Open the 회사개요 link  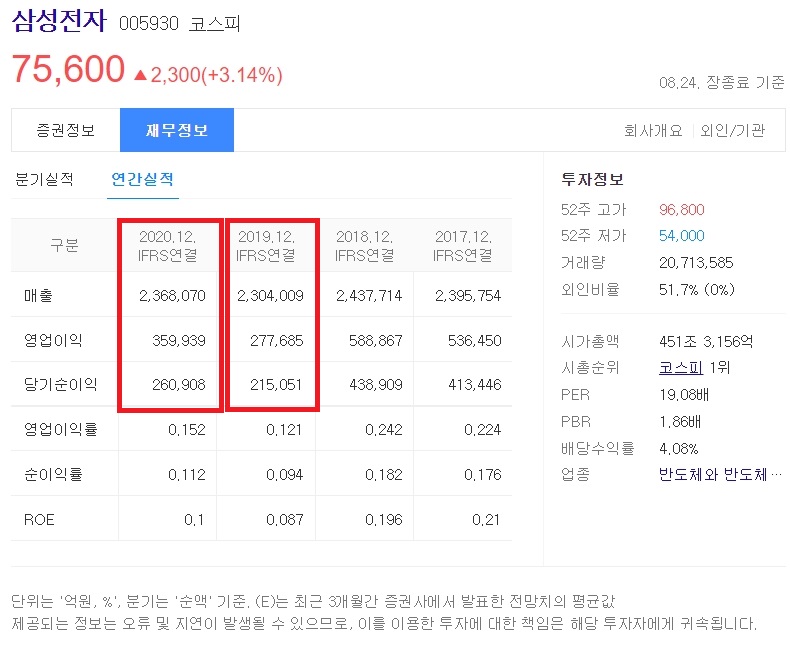tap(653, 131)
